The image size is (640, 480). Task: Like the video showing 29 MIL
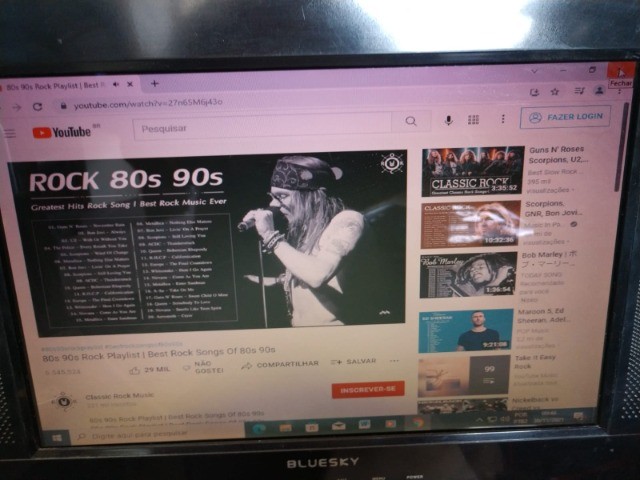click(149, 370)
